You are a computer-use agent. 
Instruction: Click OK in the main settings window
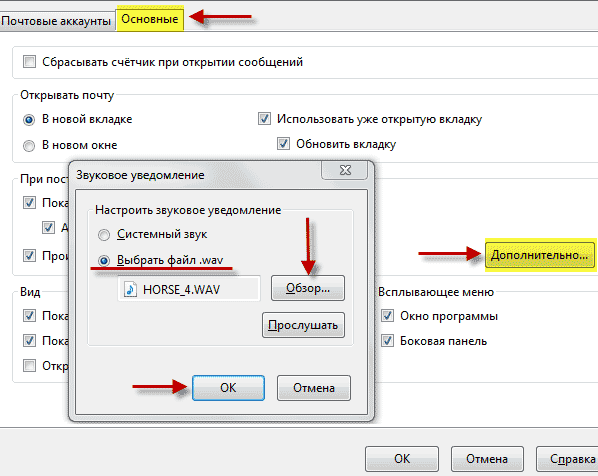click(402, 459)
